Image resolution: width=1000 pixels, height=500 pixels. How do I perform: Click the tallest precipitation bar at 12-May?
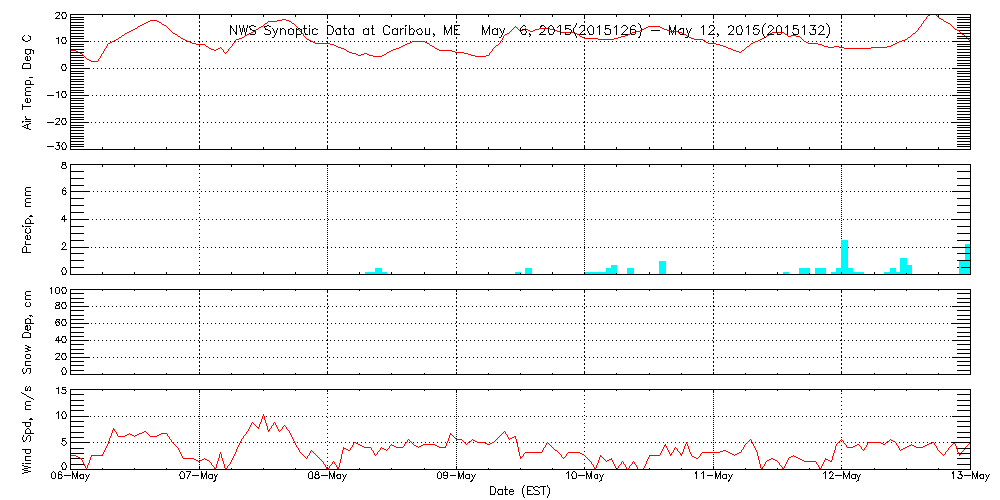(845, 257)
